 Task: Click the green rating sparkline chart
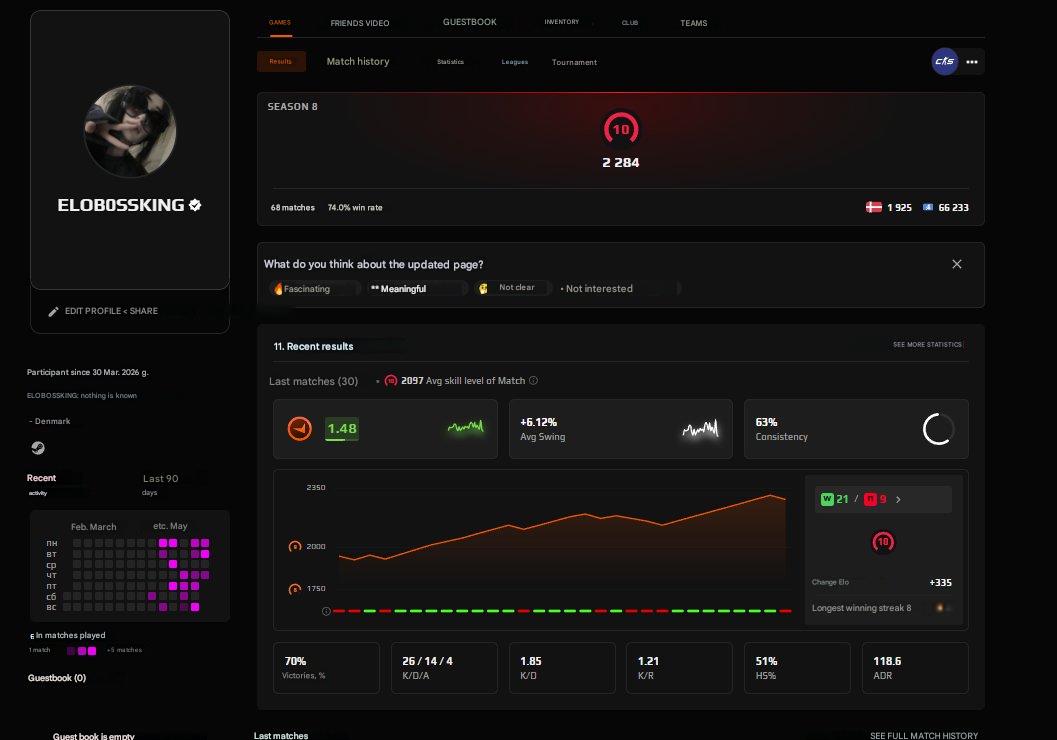point(466,427)
